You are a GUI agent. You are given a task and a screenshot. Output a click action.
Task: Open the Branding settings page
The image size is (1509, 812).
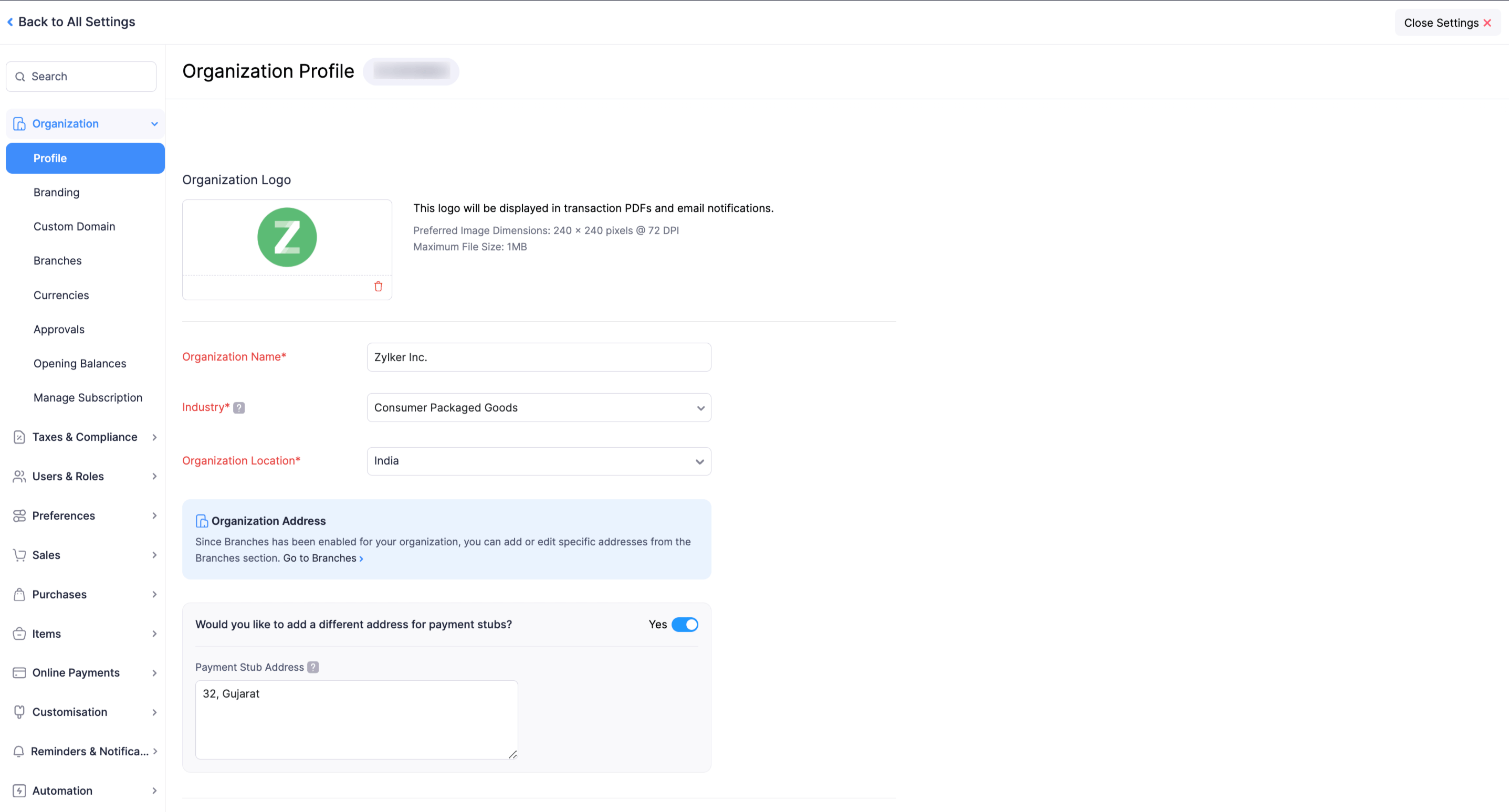tap(56, 193)
